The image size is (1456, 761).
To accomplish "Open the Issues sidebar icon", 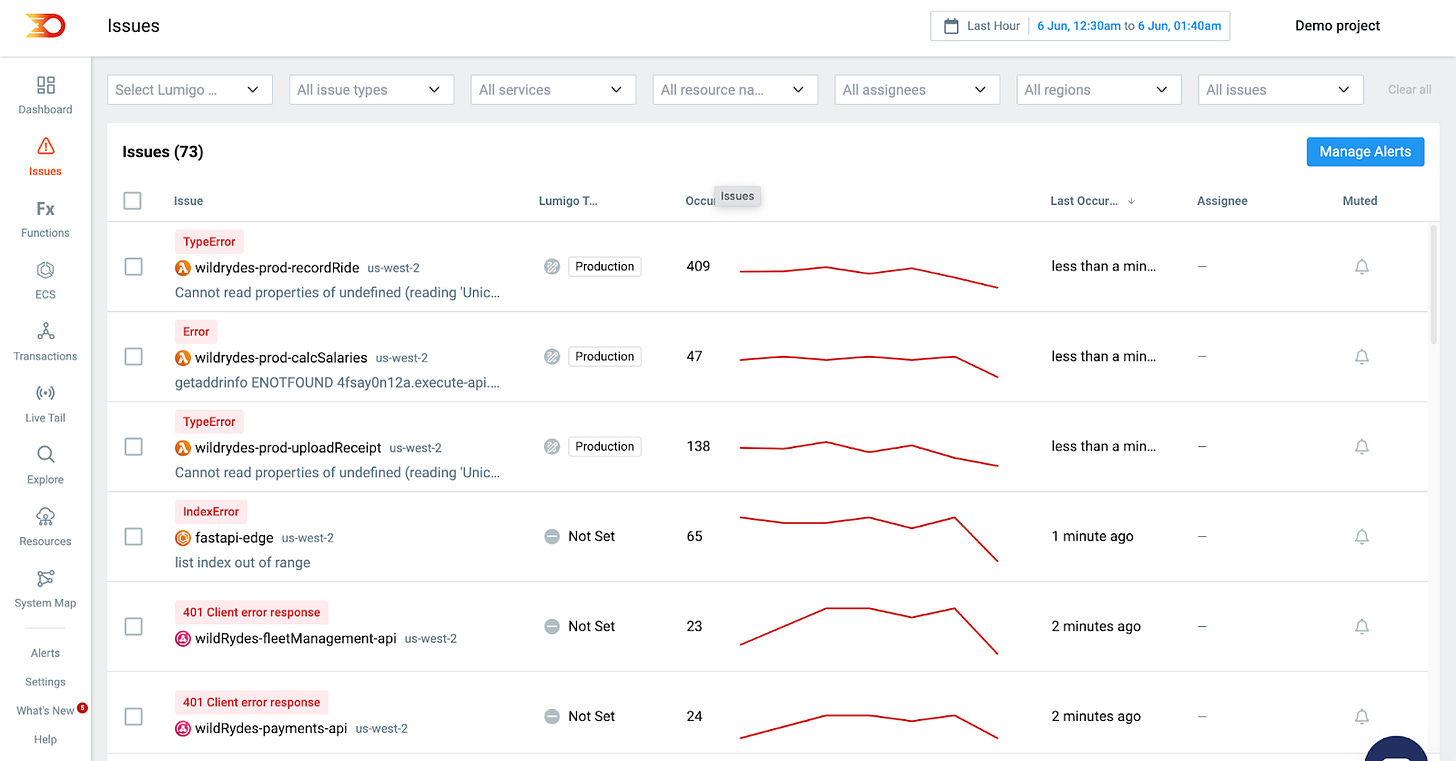I will (x=45, y=147).
